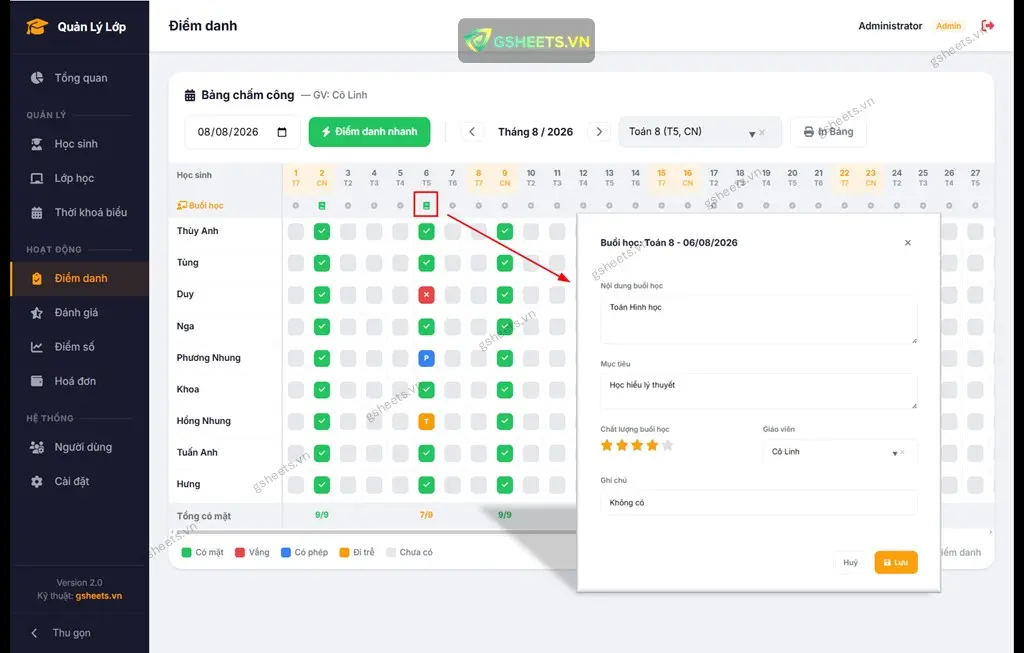Click the orange Lưu button

click(896, 562)
